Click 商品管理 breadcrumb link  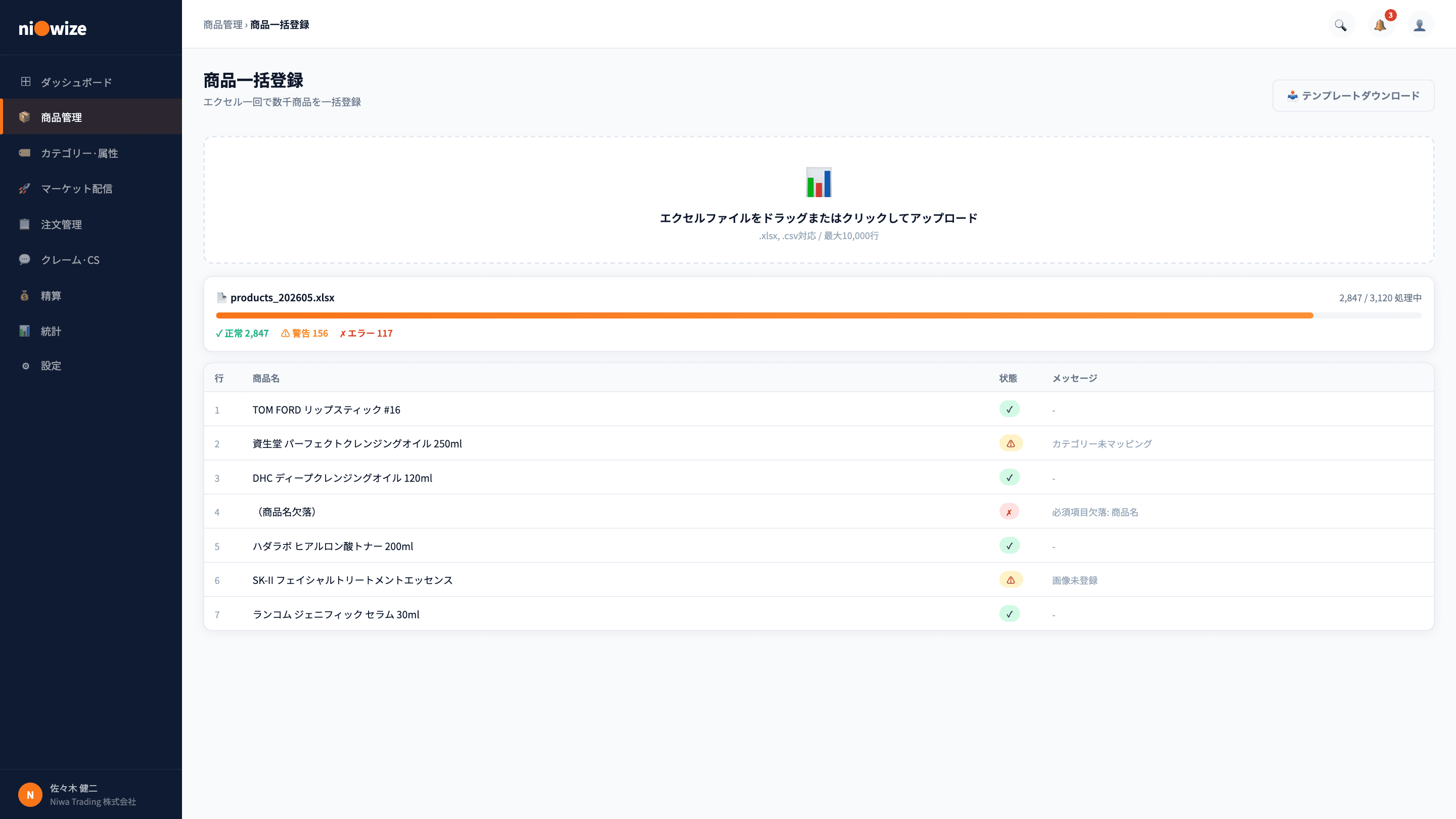(x=222, y=25)
